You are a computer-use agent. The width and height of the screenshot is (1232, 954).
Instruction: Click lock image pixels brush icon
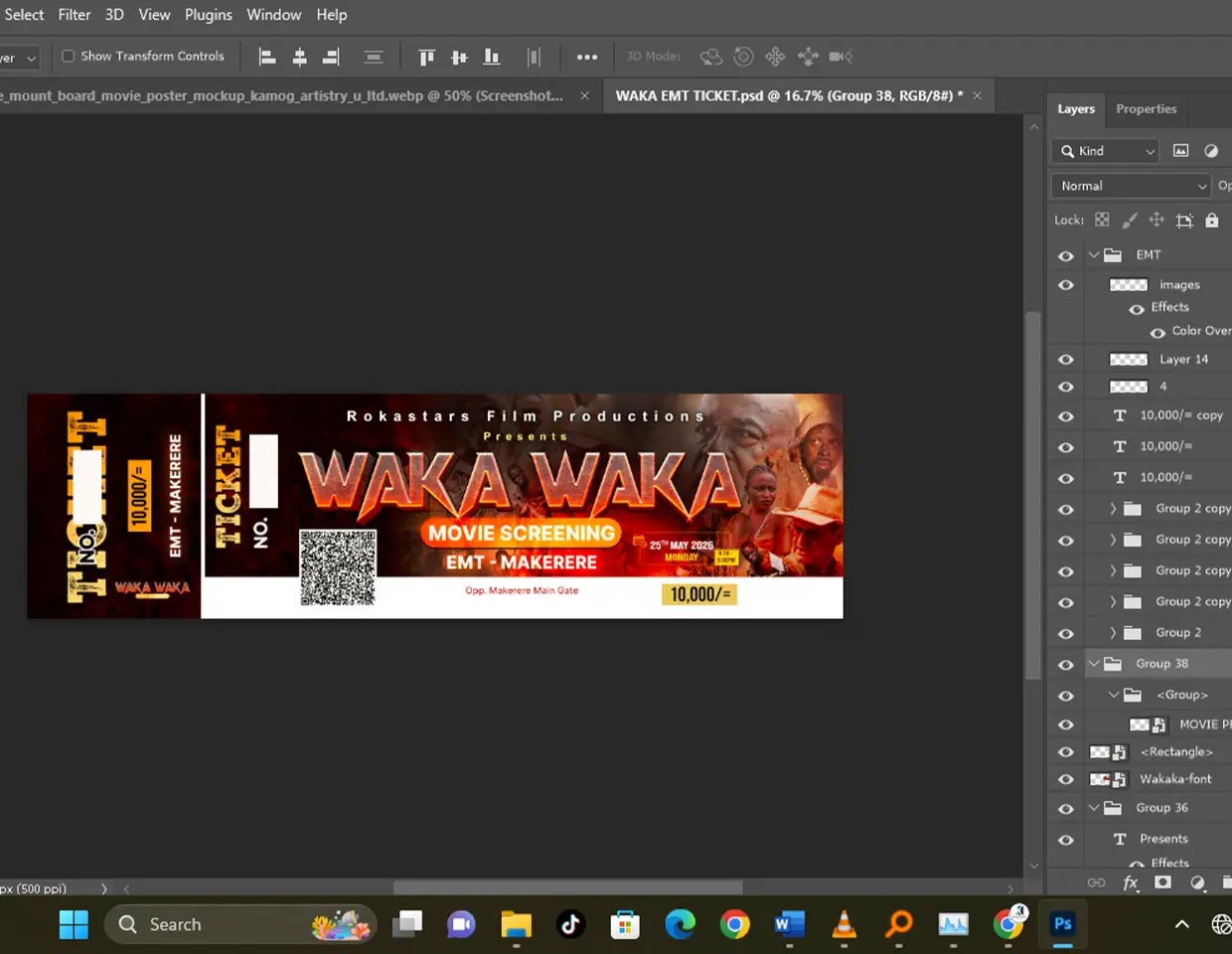tap(1130, 220)
